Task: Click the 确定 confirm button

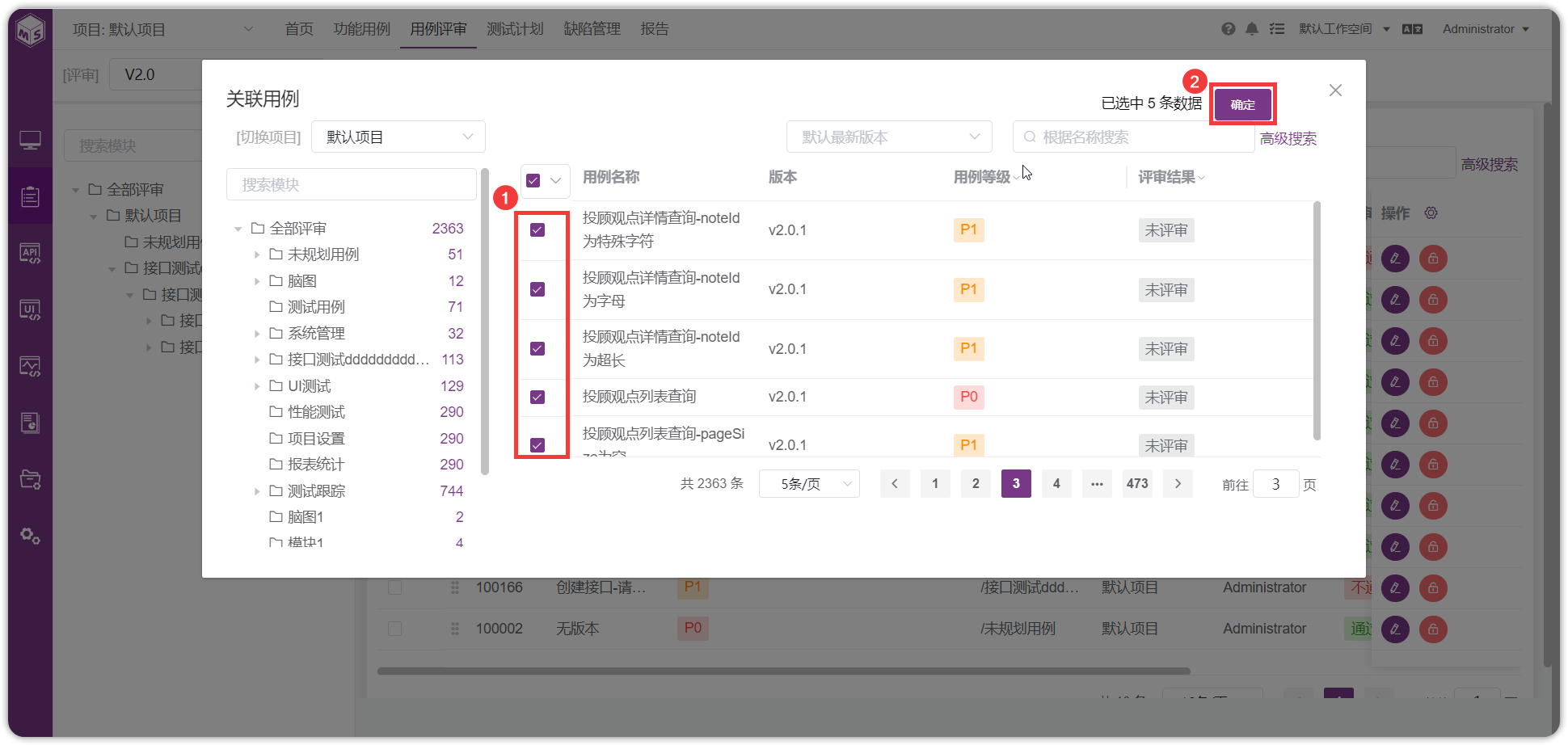Action: pos(1243,104)
